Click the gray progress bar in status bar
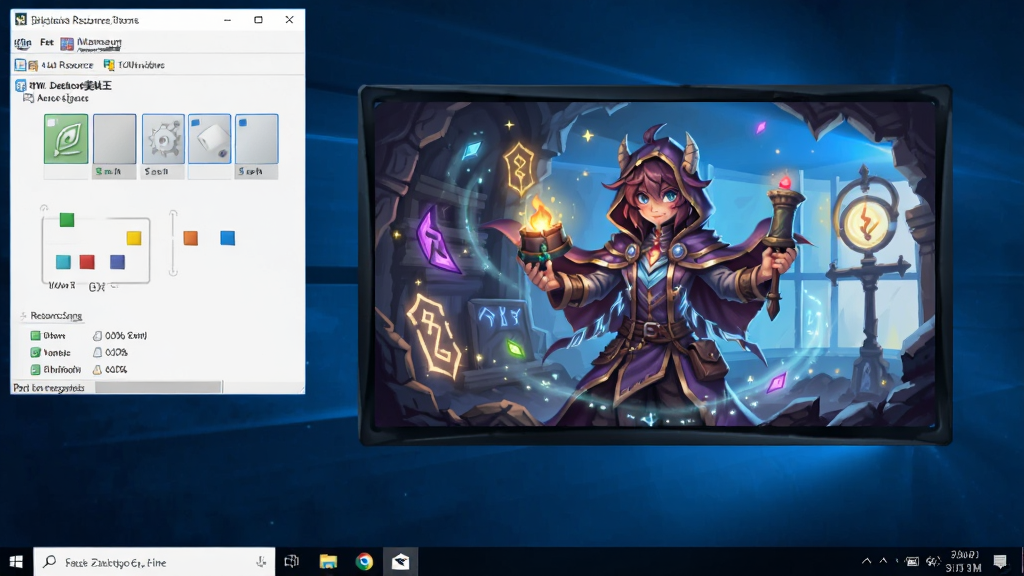 (x=159, y=387)
